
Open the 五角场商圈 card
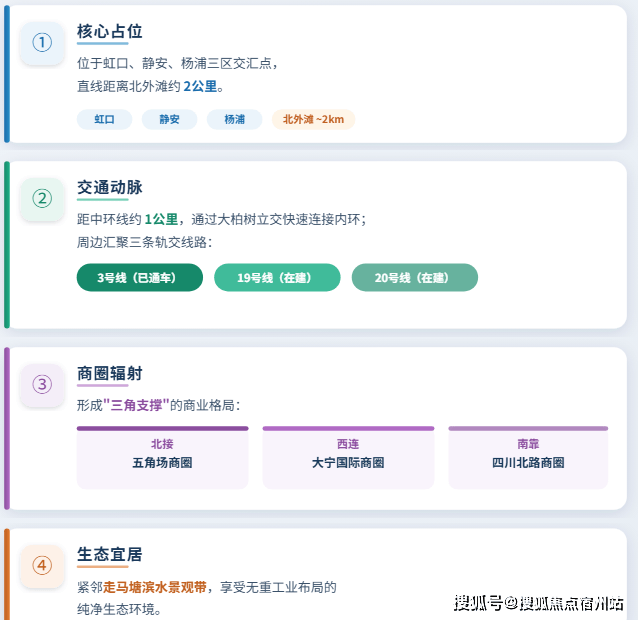tap(162, 457)
